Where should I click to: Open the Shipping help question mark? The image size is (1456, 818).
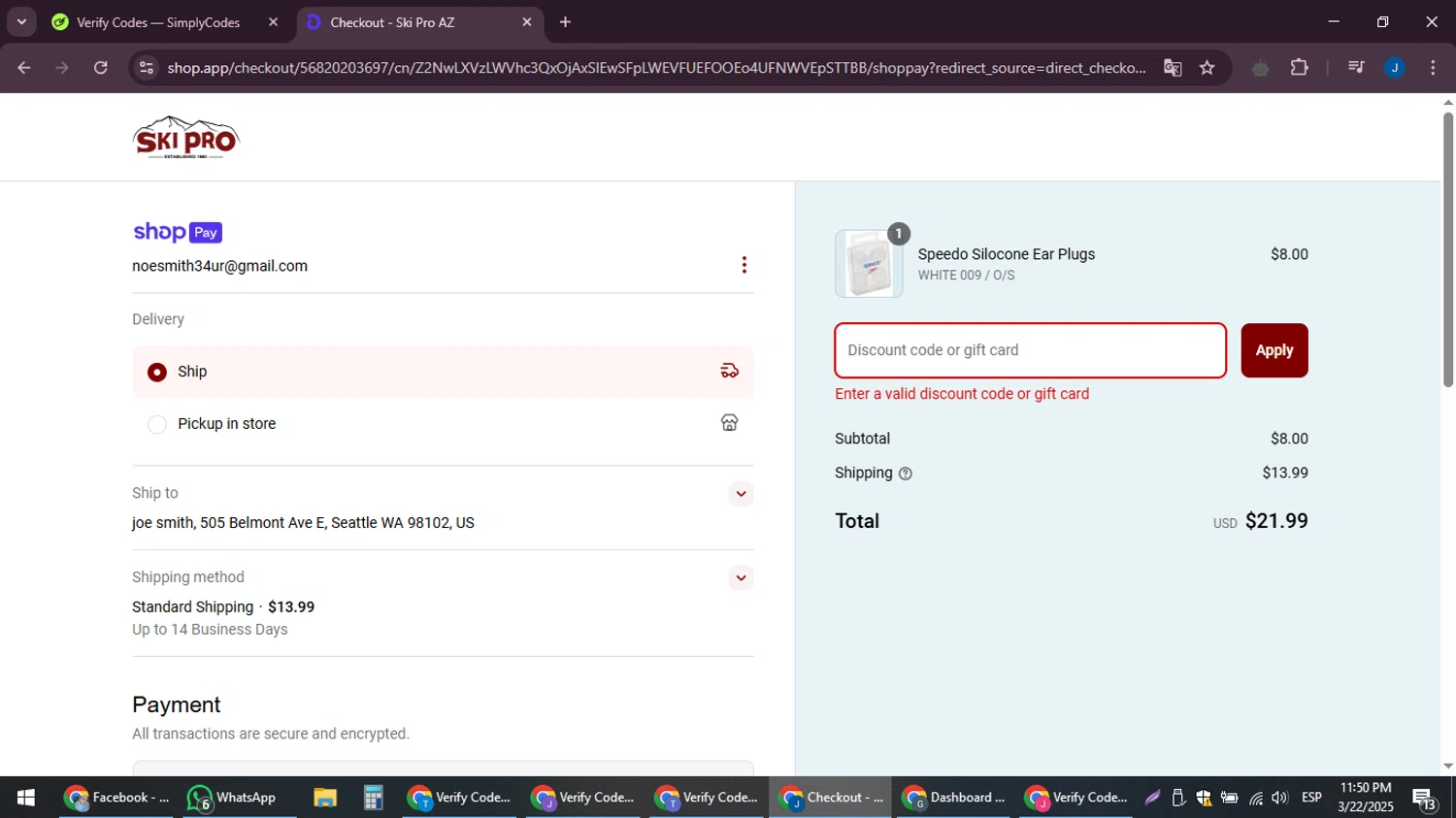coord(906,474)
